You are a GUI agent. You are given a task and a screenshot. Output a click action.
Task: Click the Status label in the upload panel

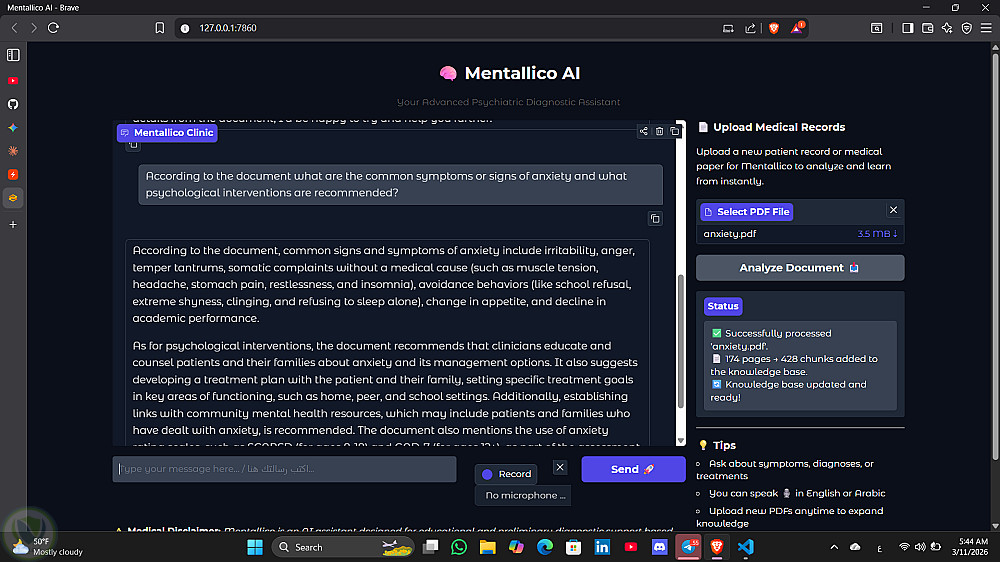[x=723, y=306]
